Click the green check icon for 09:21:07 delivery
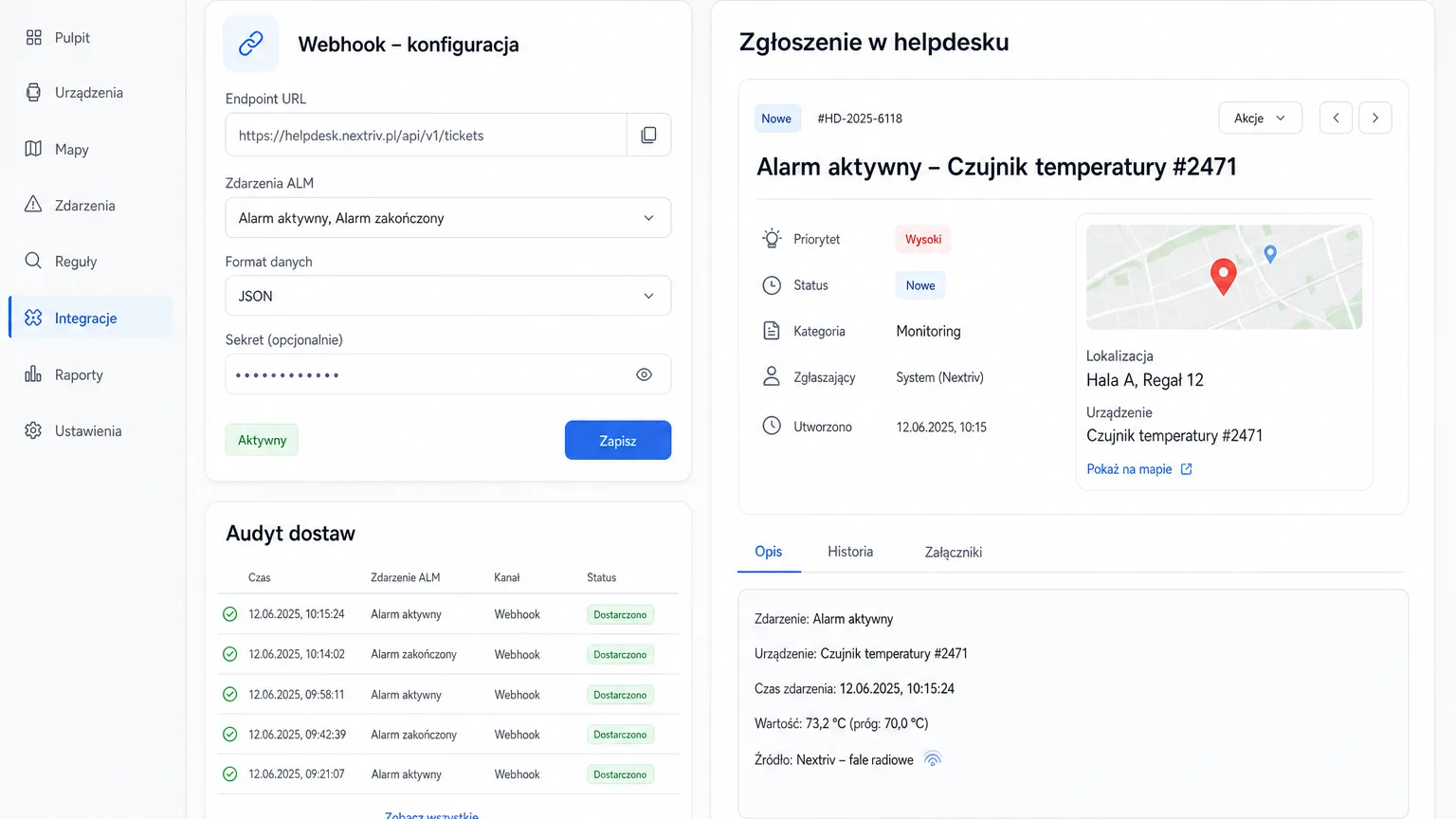The width and height of the screenshot is (1456, 819). pos(229,773)
